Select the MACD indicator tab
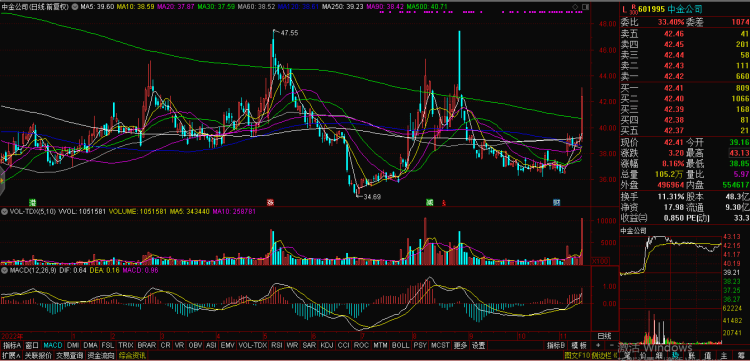Screen dimensions: 750x361 click(53, 345)
